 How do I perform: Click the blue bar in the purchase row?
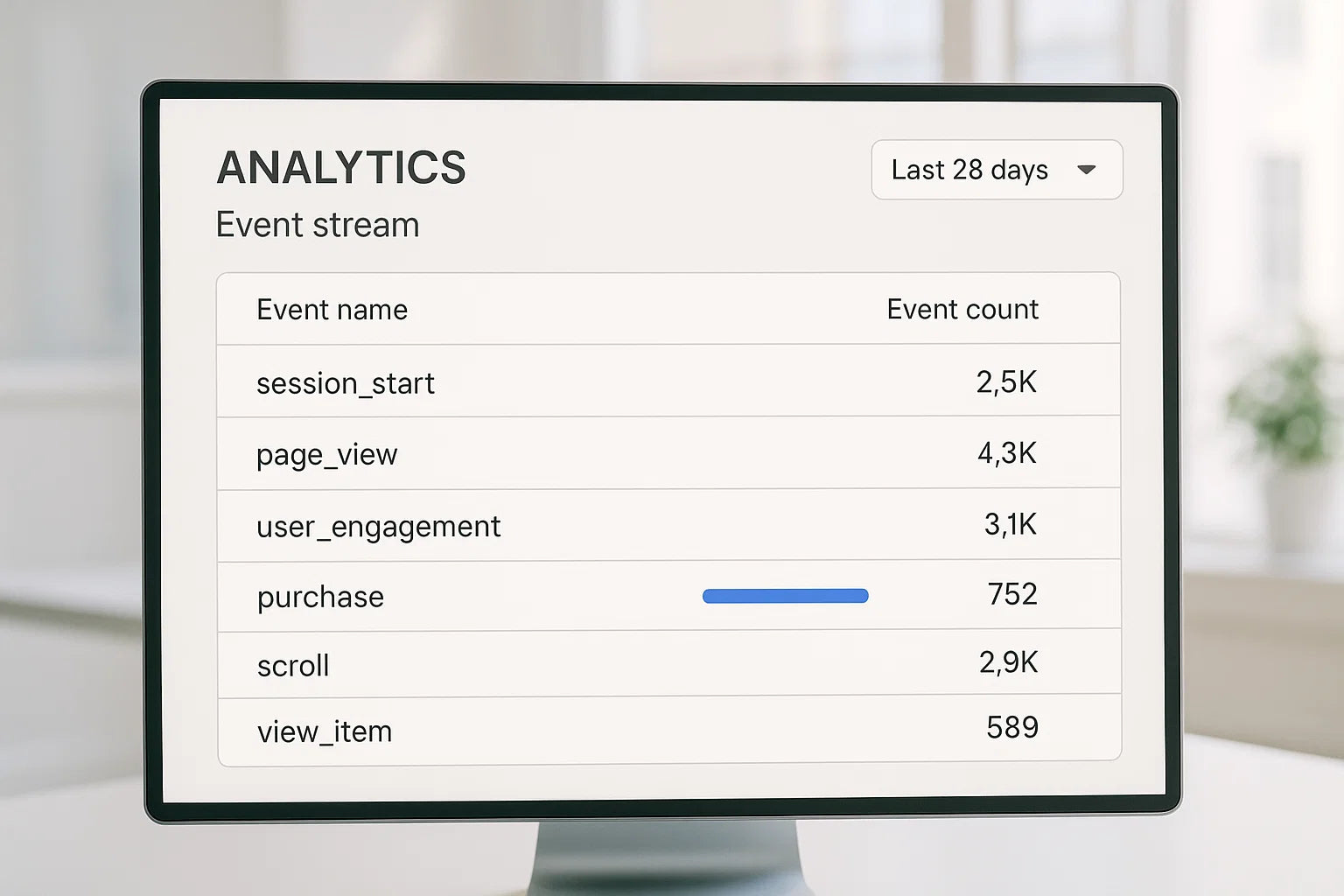tap(785, 596)
